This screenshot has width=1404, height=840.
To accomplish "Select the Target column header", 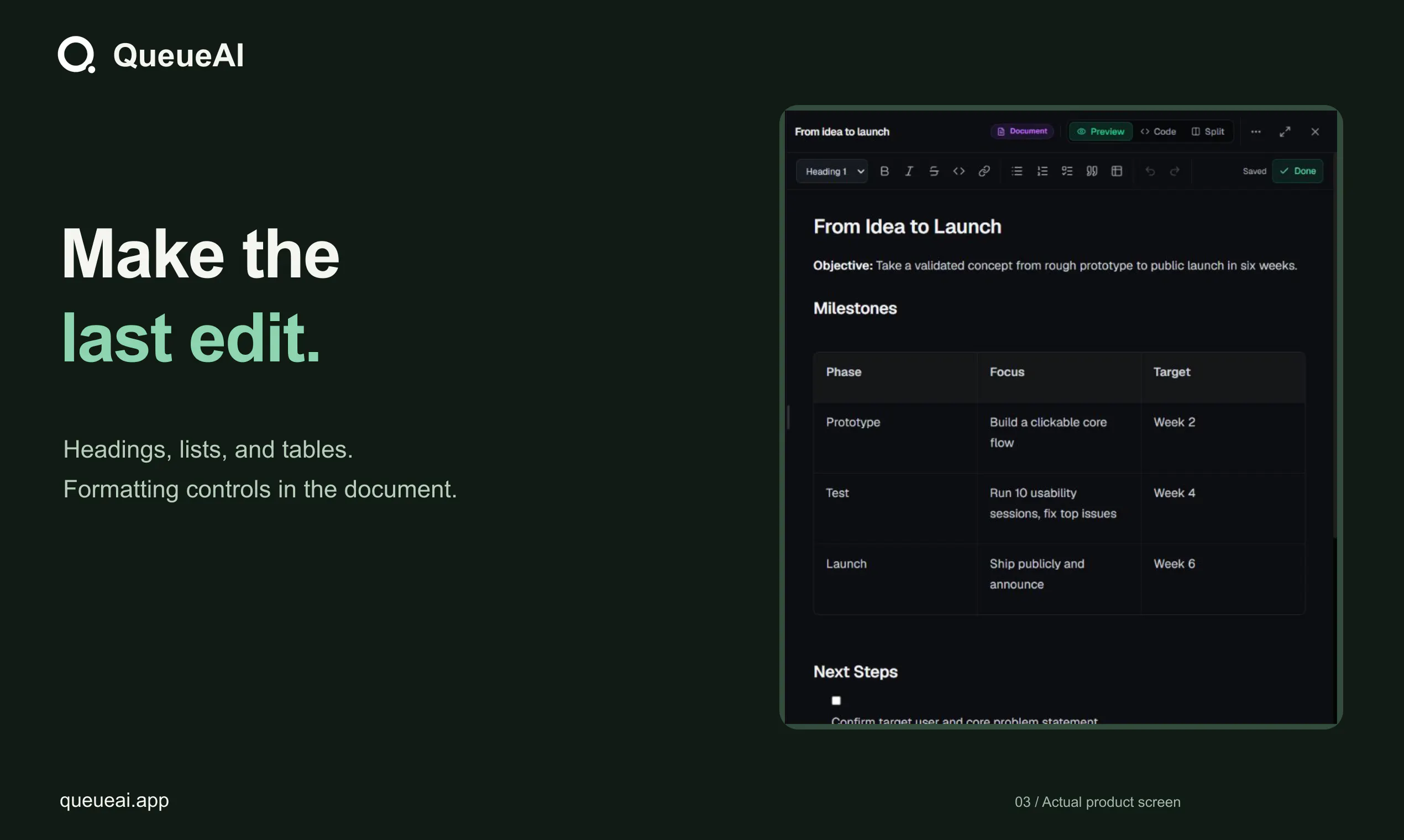I will coord(1223,377).
